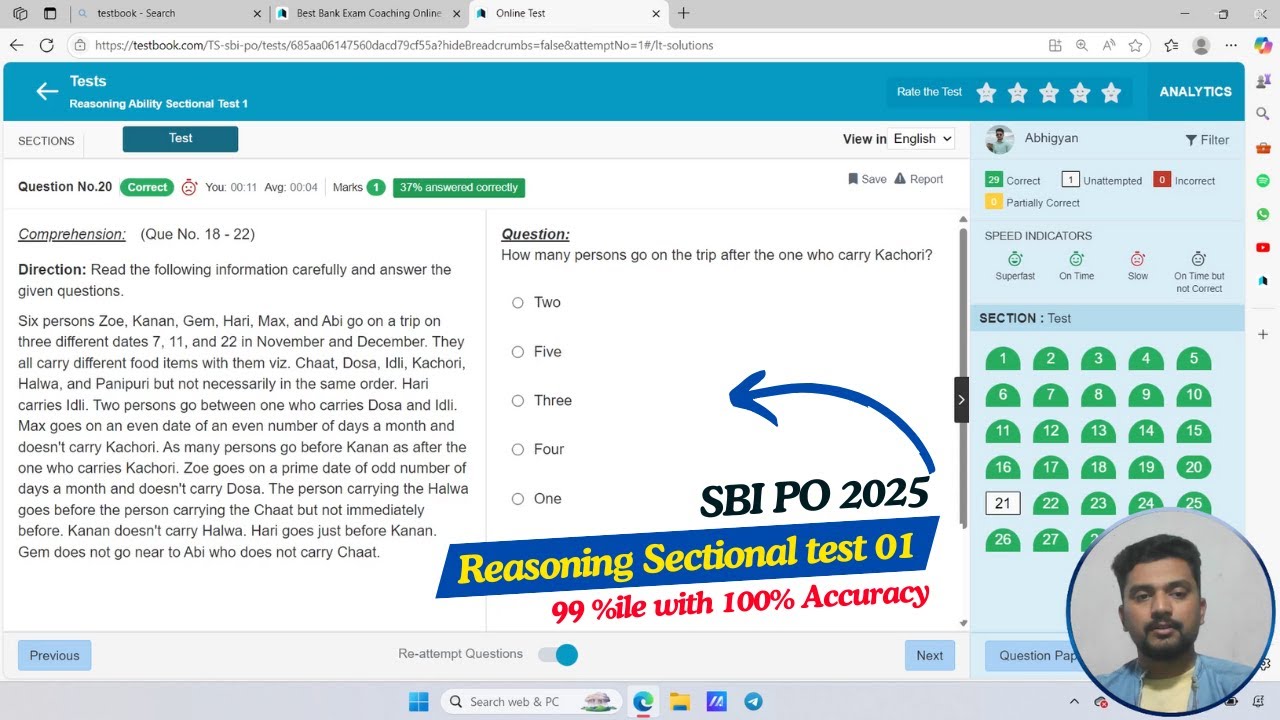Open YouTube in Edge sidebar
The height and width of the screenshot is (720, 1280).
[x=1263, y=247]
